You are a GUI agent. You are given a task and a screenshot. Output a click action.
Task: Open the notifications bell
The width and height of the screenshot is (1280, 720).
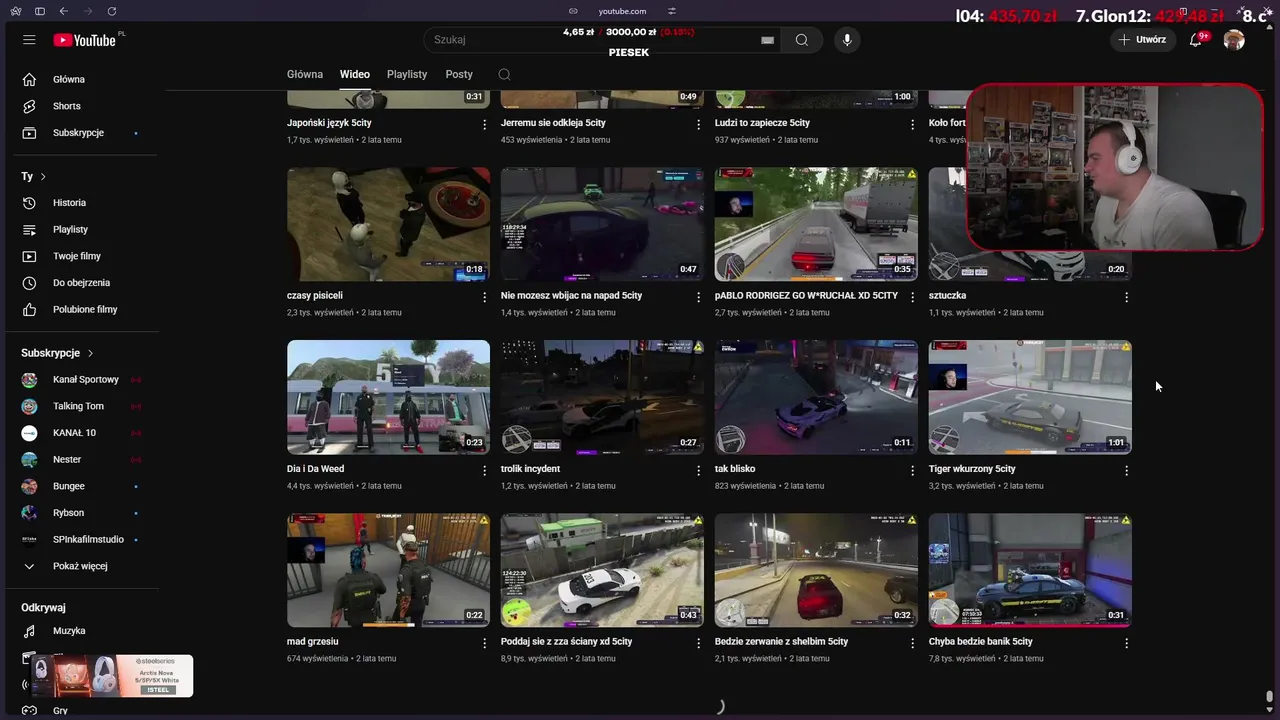pyautogui.click(x=1196, y=40)
